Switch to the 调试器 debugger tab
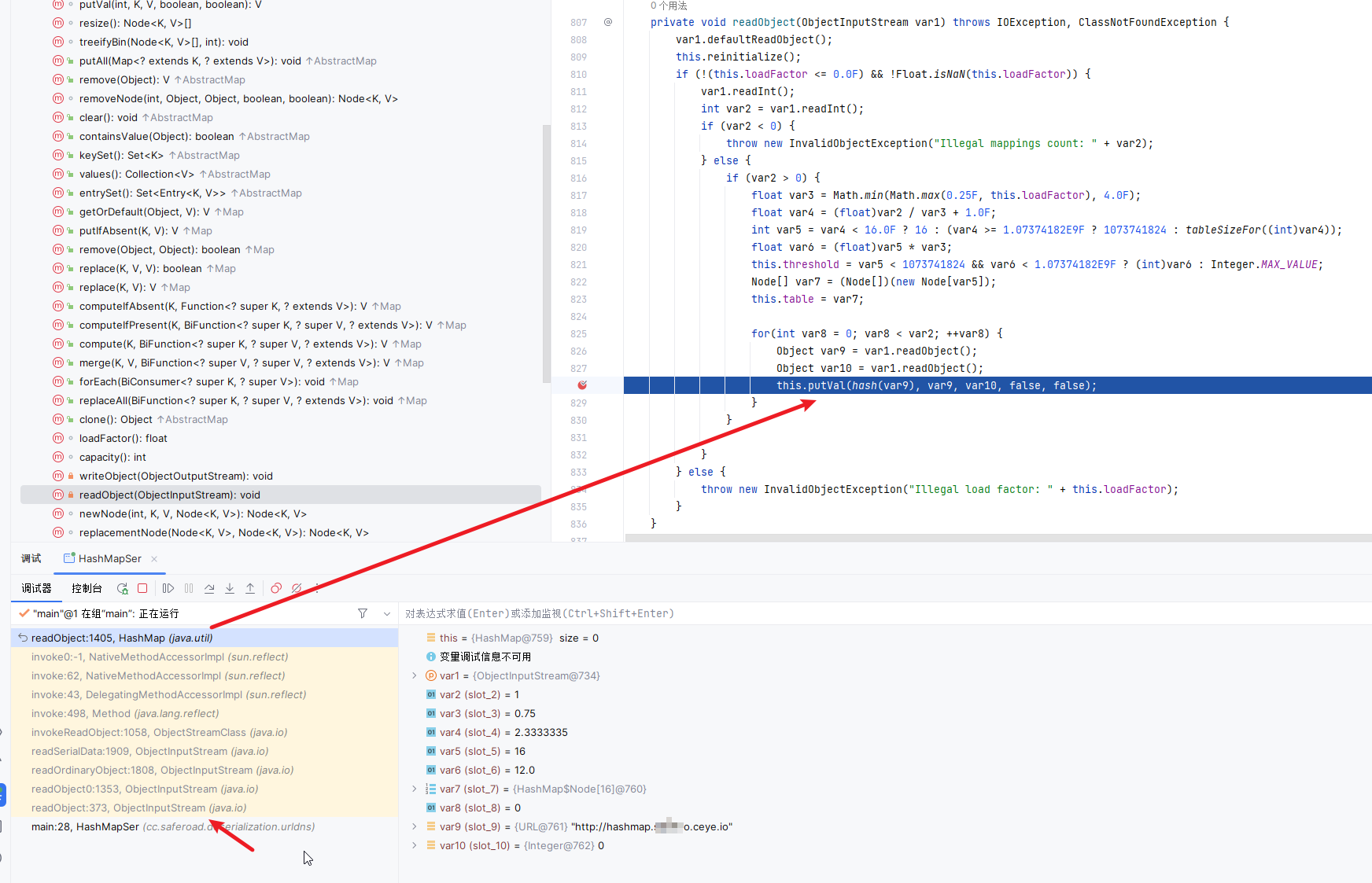Screen dimensions: 1372x883 click(36, 588)
